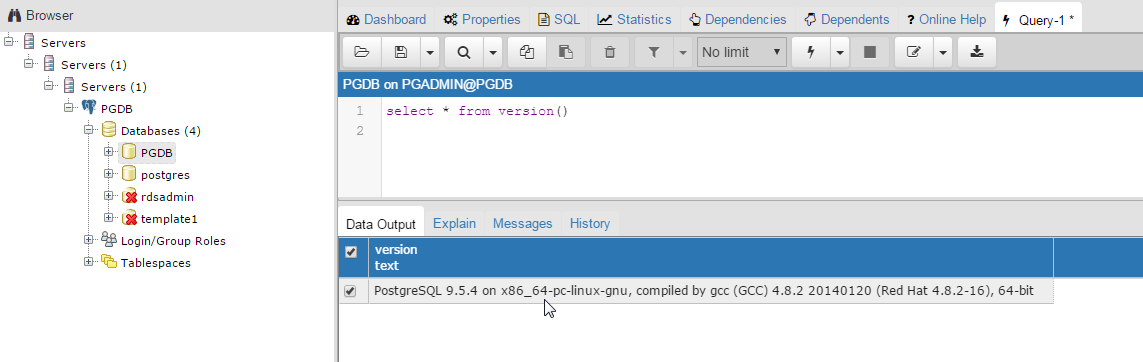
Task: Expand the Login/Group Roles node
Action: click(89, 239)
